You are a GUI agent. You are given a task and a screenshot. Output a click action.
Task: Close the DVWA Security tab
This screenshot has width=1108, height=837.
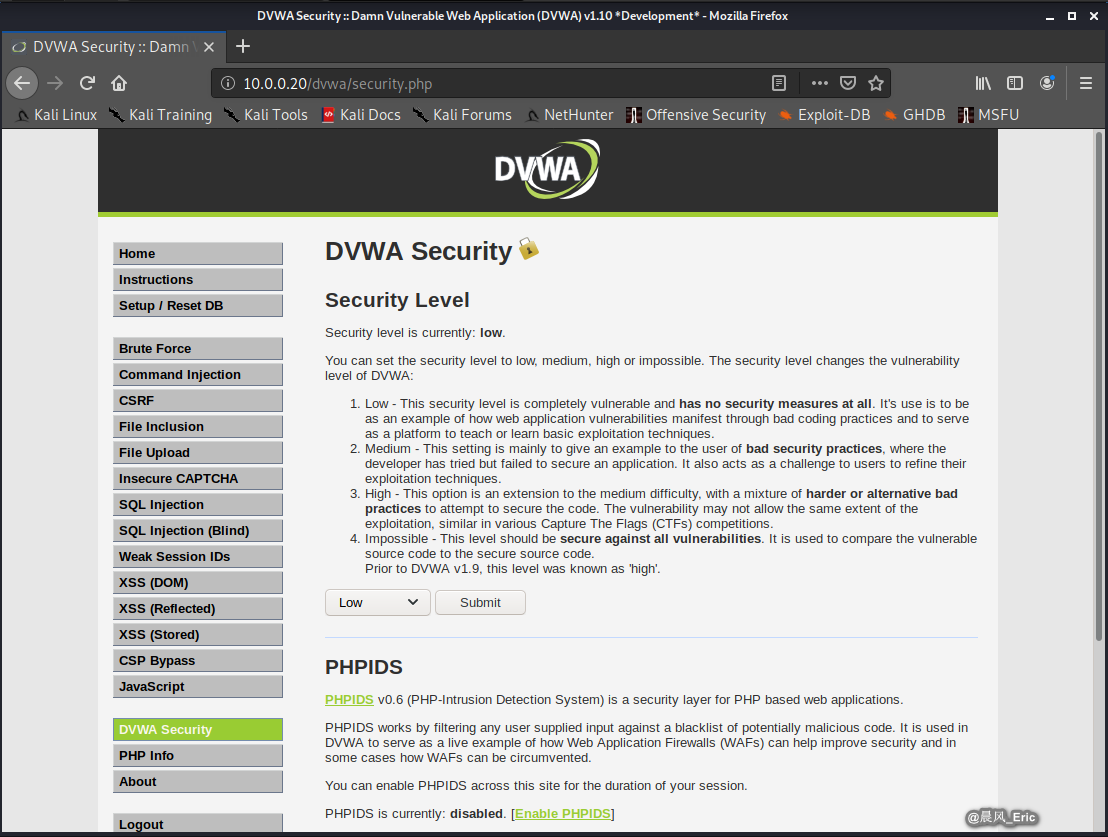(x=209, y=47)
